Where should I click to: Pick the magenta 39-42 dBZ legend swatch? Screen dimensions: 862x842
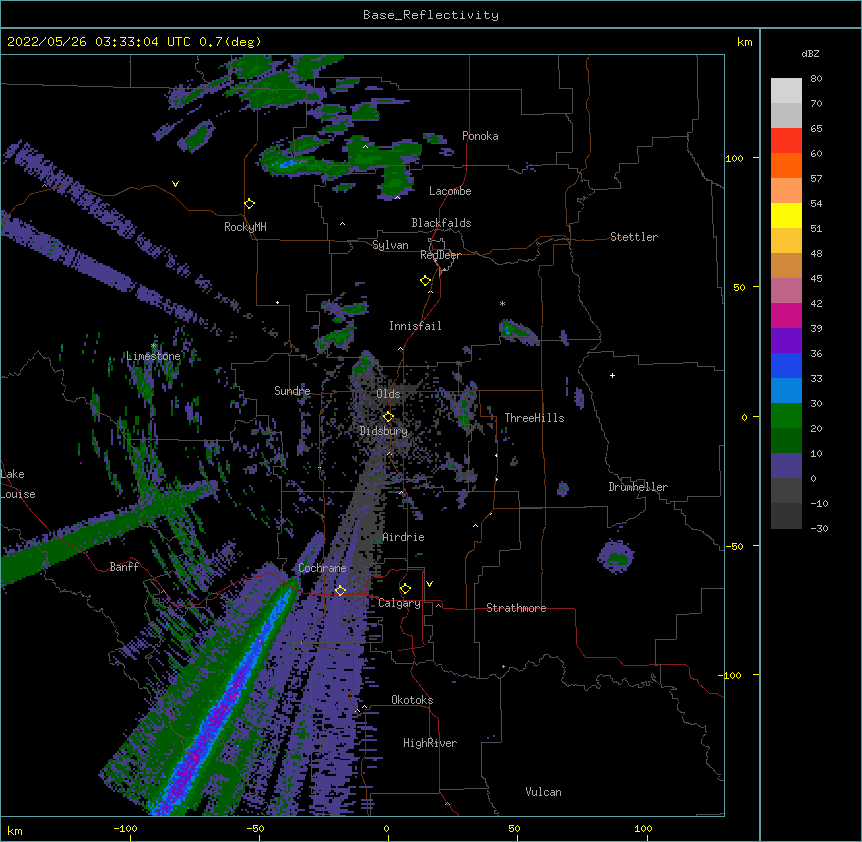point(786,315)
